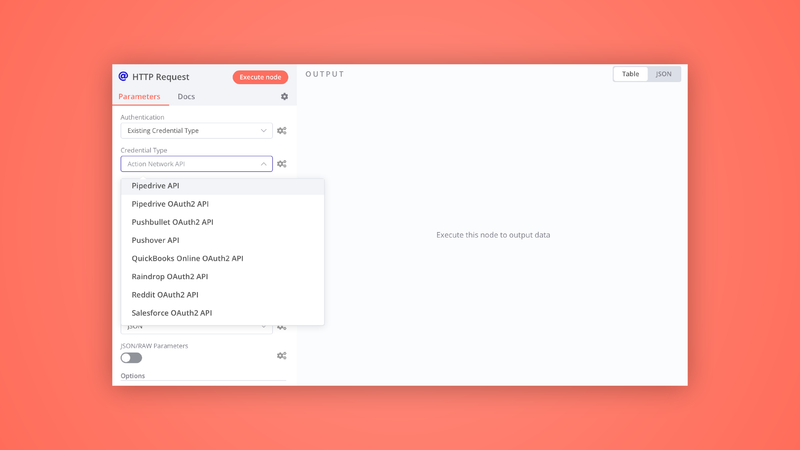
Task: Open JSON/RAW Parameters options gears
Action: click(x=282, y=356)
